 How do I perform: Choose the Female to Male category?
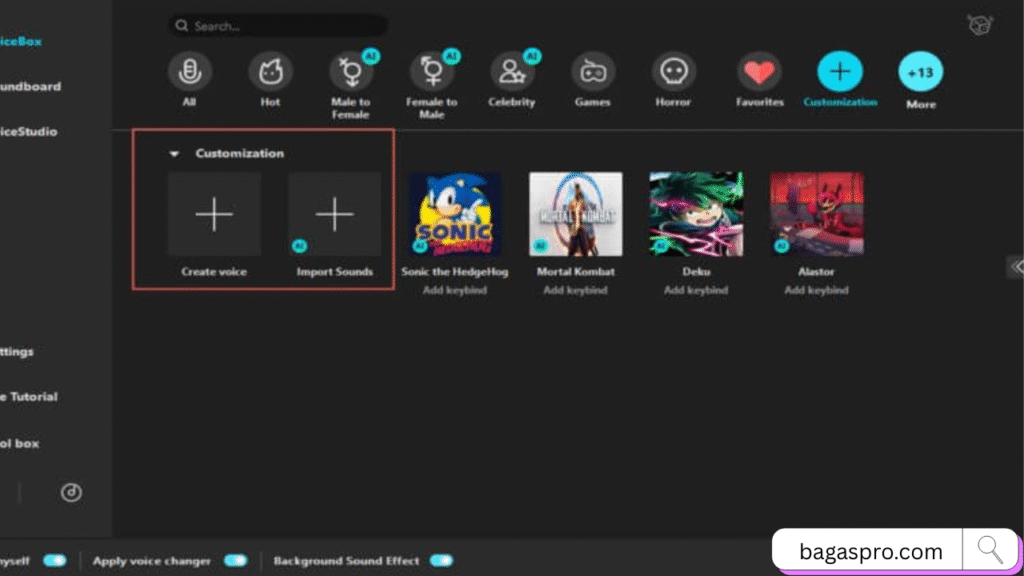tap(431, 72)
